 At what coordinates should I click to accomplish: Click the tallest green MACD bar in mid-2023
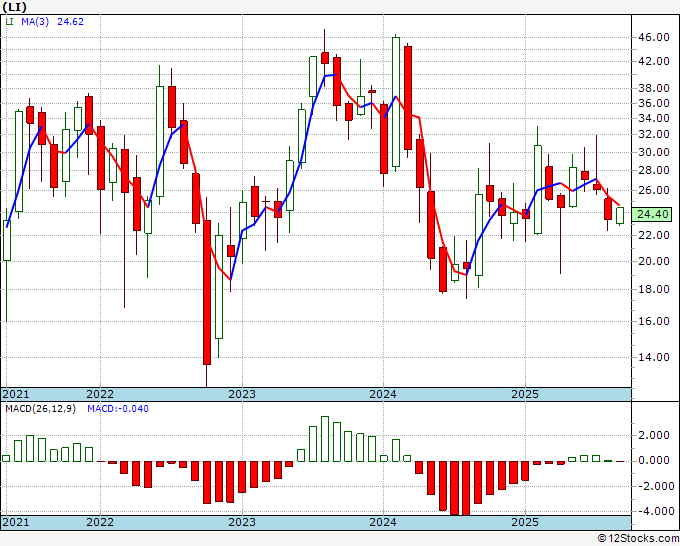click(325, 438)
